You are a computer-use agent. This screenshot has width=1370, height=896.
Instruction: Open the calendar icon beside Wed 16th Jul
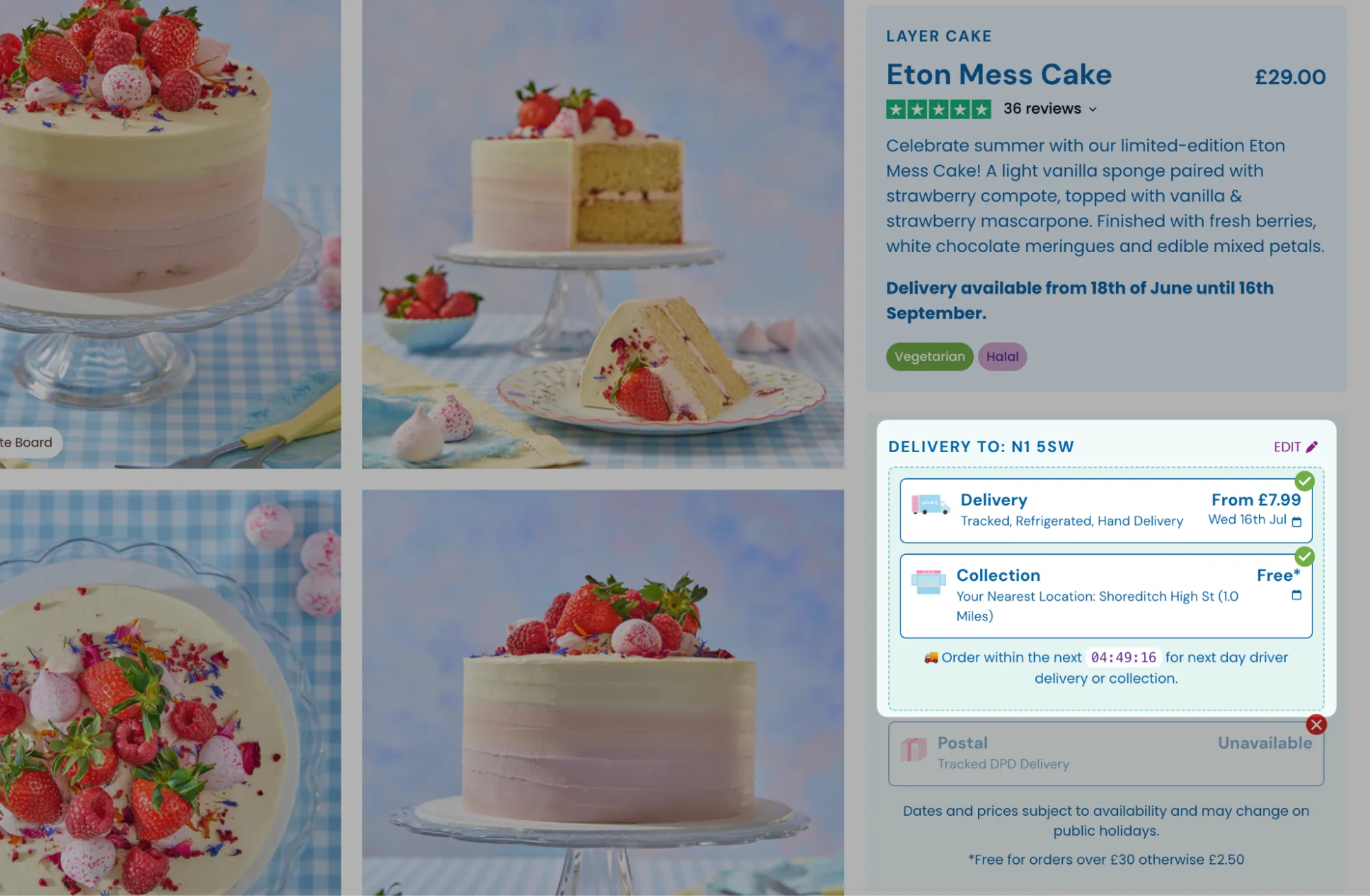pos(1296,522)
